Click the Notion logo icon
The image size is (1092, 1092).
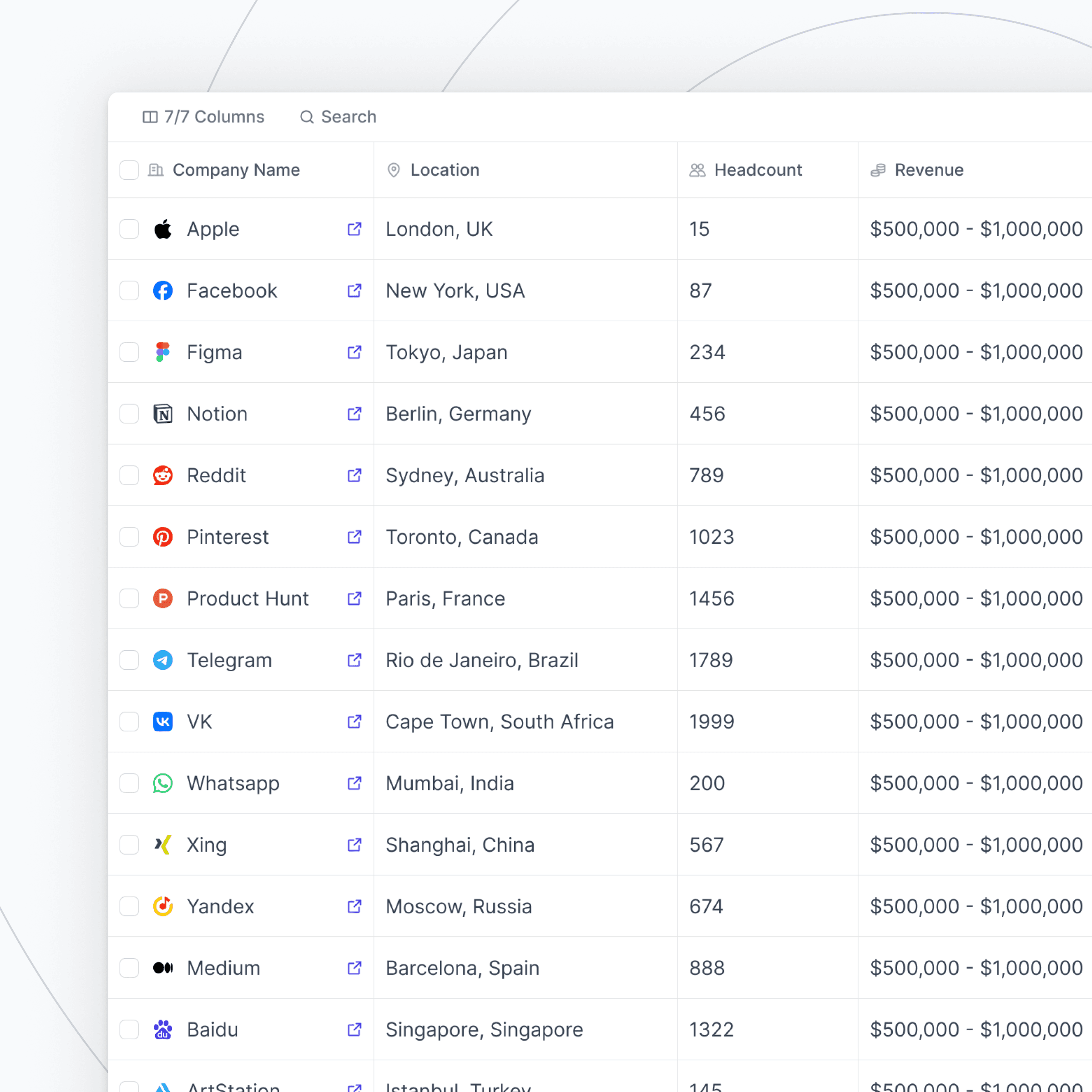(163, 414)
